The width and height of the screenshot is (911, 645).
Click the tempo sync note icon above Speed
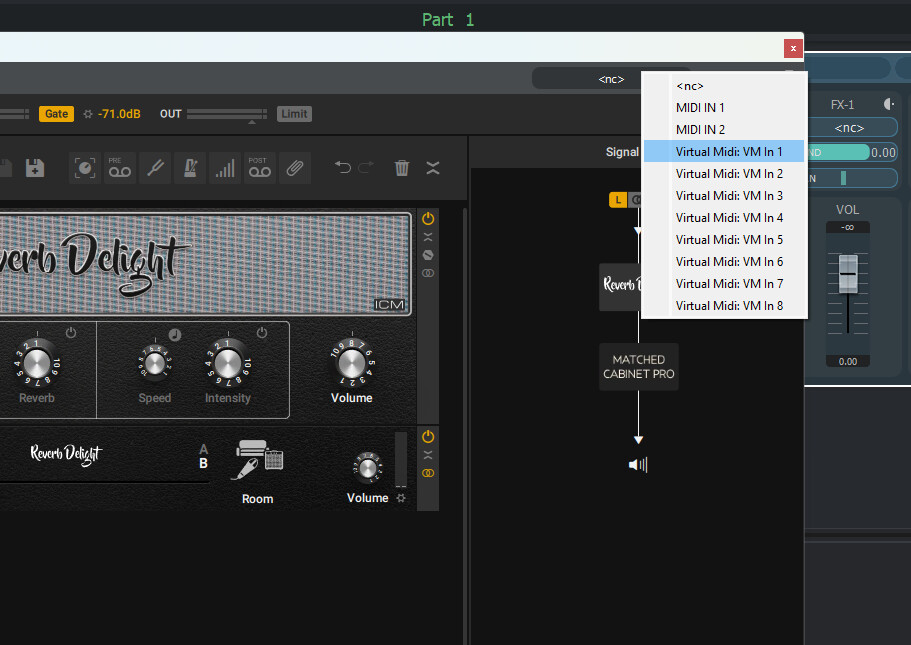[175, 335]
